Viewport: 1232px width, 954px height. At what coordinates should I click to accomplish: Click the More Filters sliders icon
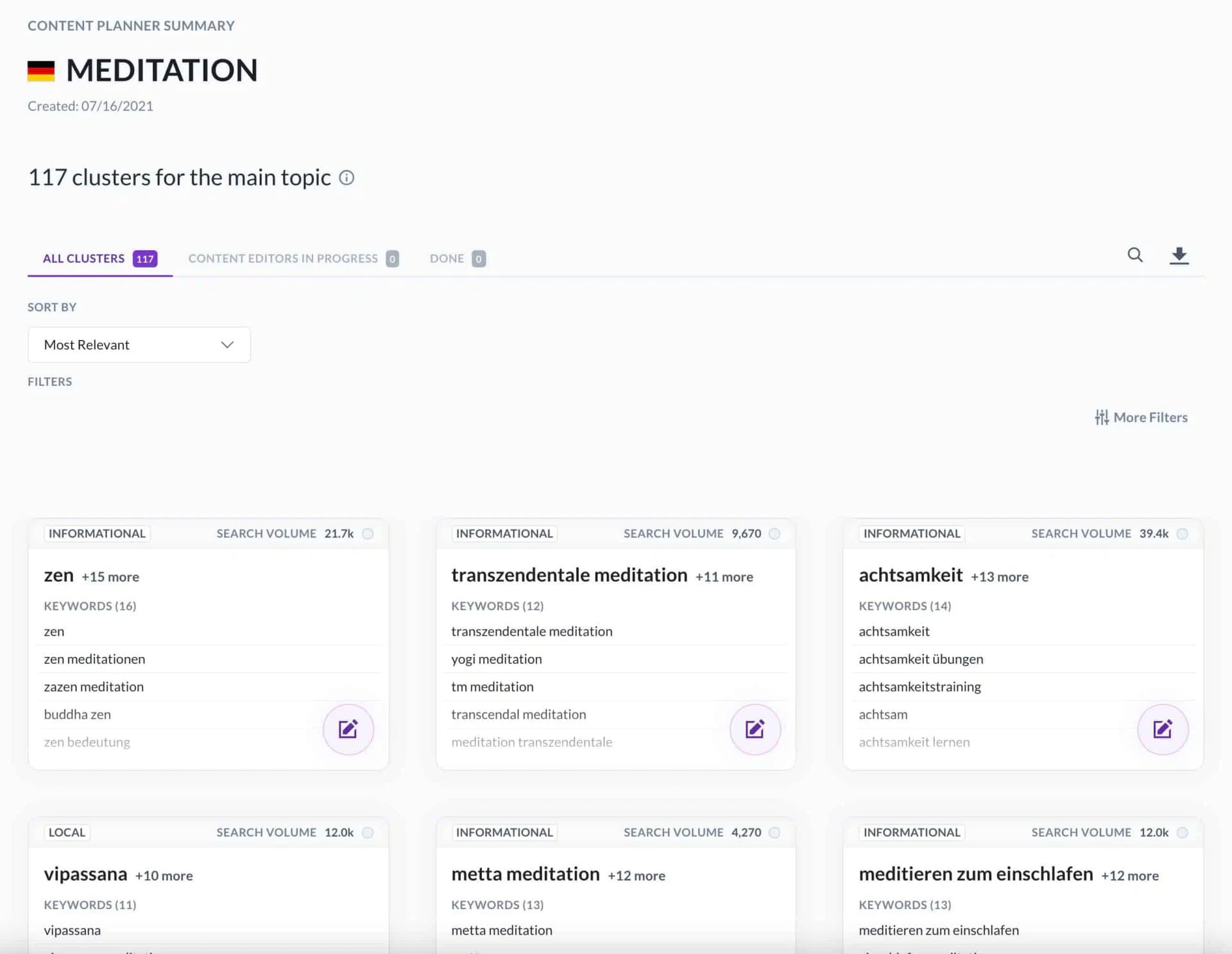click(x=1101, y=417)
